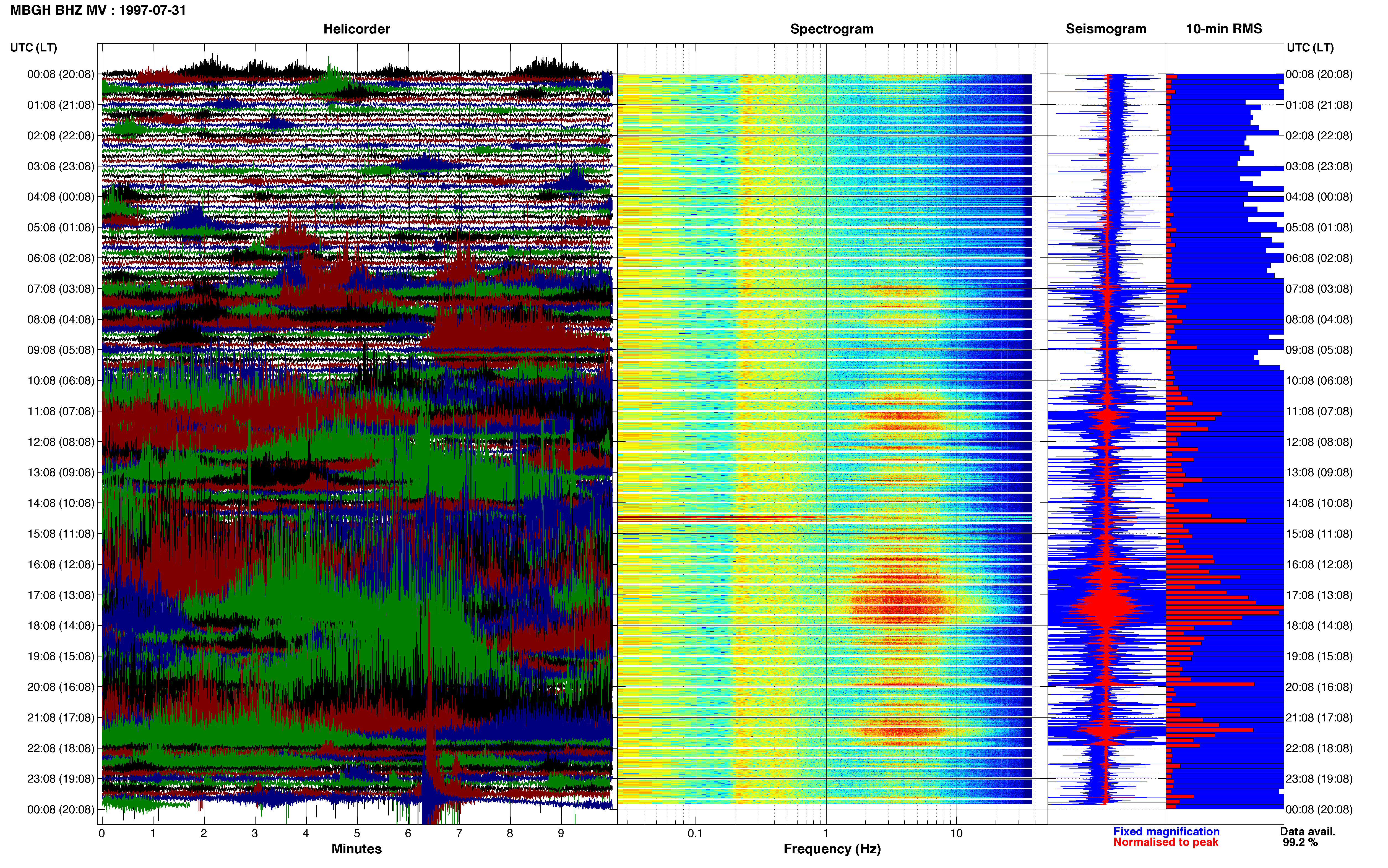This screenshot has height=868, width=1388.
Task: Click minute tick label '5' under helicorder
Action: pyautogui.click(x=357, y=833)
